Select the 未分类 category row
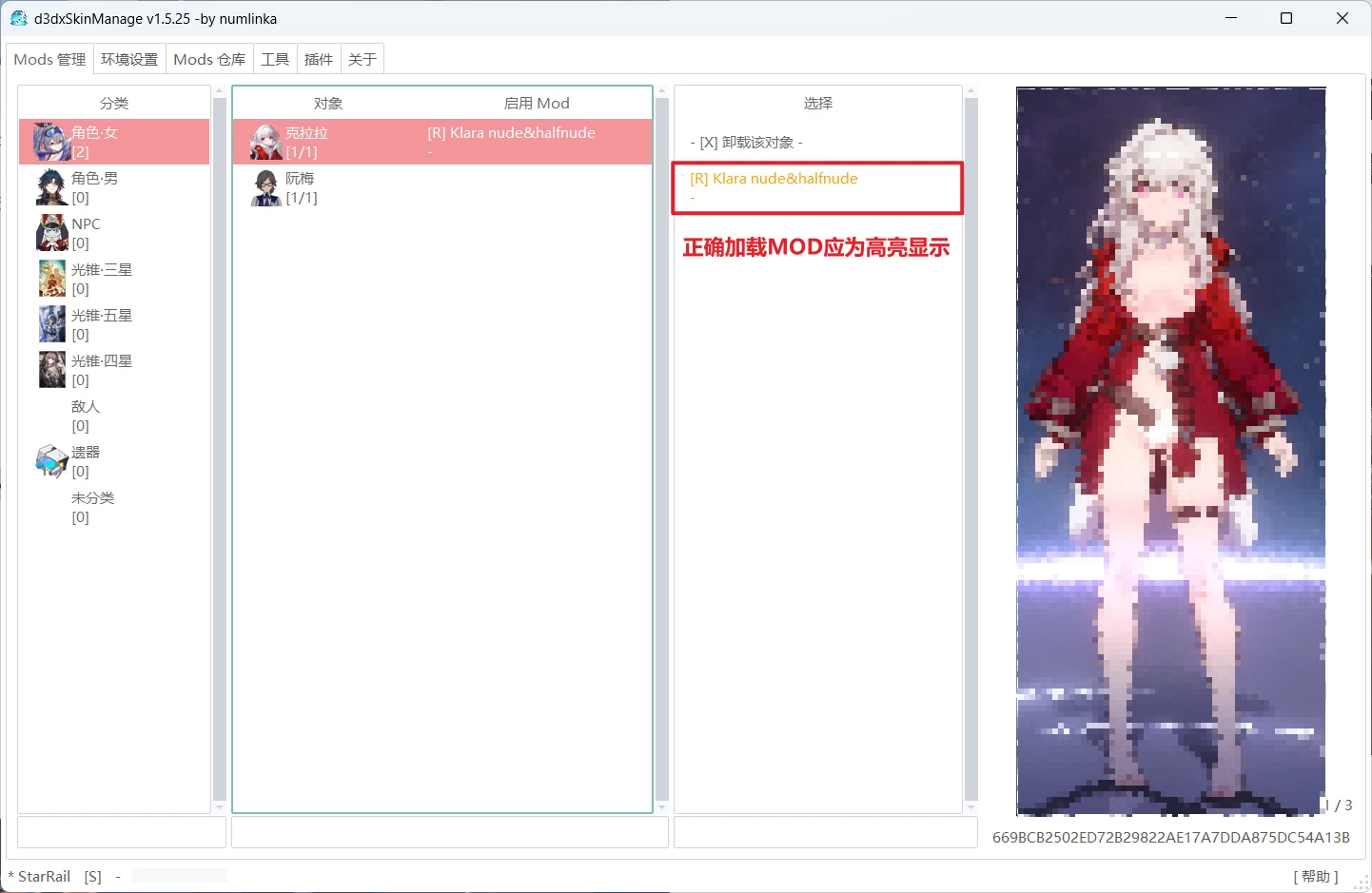 click(114, 507)
